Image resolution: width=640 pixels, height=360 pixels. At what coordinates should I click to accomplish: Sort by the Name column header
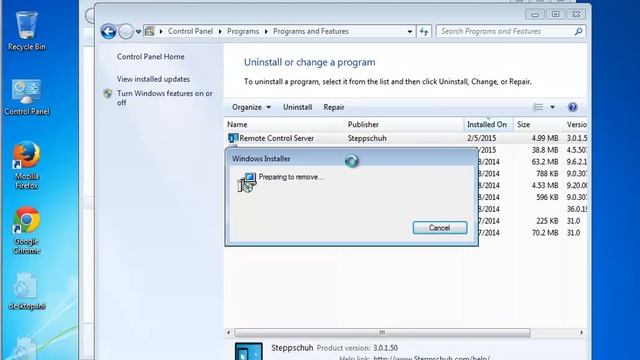(x=284, y=124)
